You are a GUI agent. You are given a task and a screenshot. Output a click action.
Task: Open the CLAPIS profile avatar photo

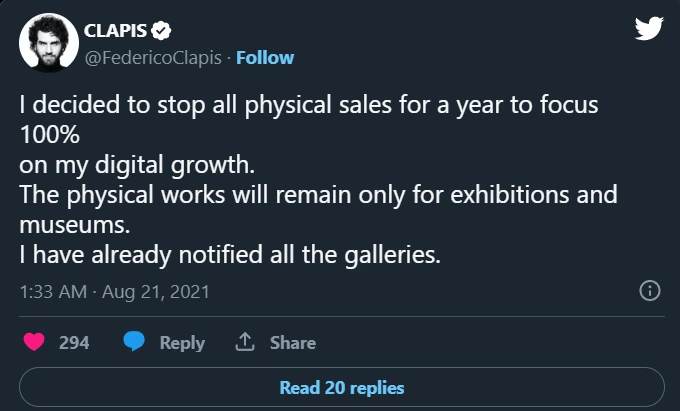(x=49, y=43)
